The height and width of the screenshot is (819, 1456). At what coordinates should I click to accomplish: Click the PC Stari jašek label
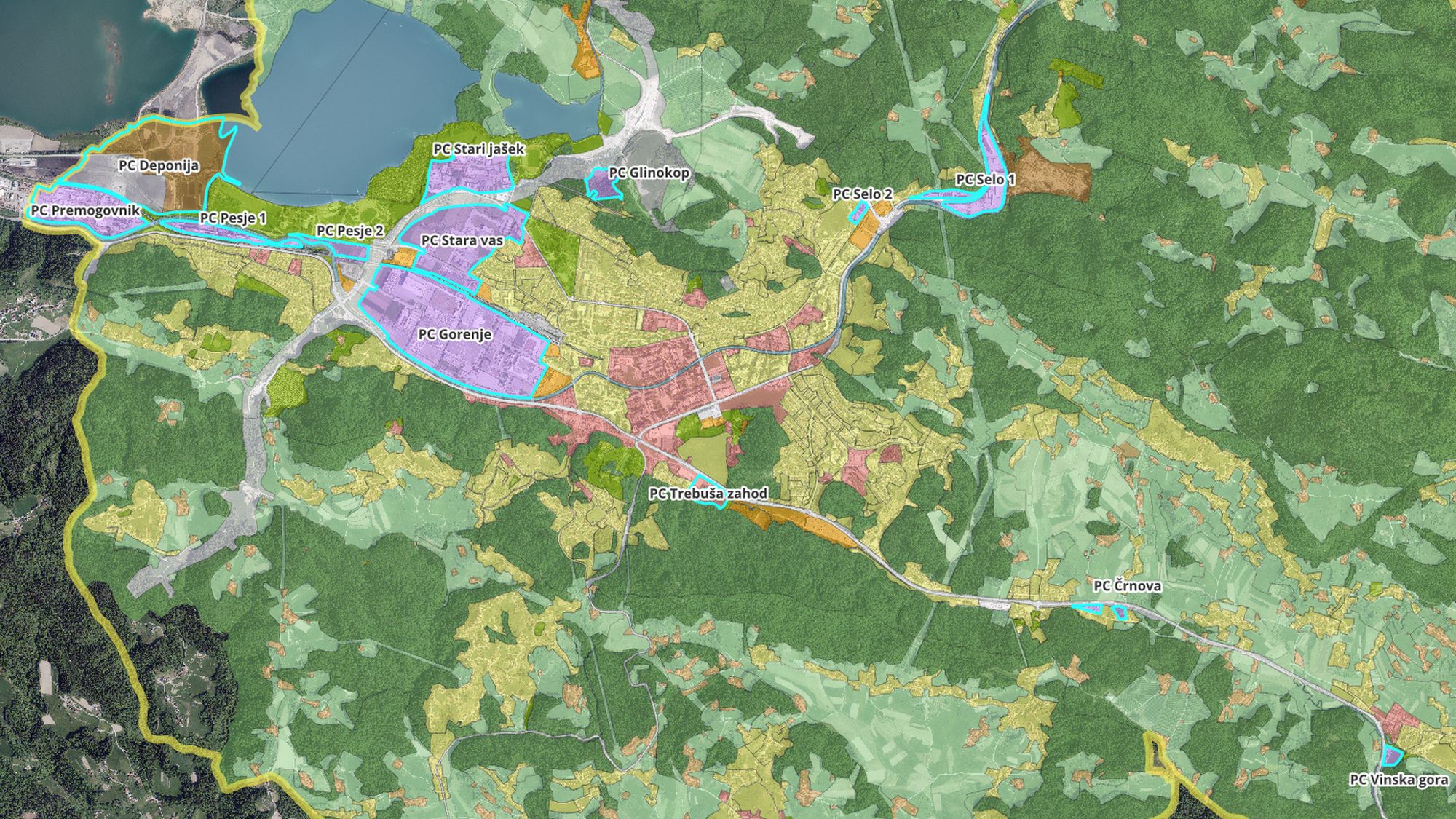coord(479,149)
